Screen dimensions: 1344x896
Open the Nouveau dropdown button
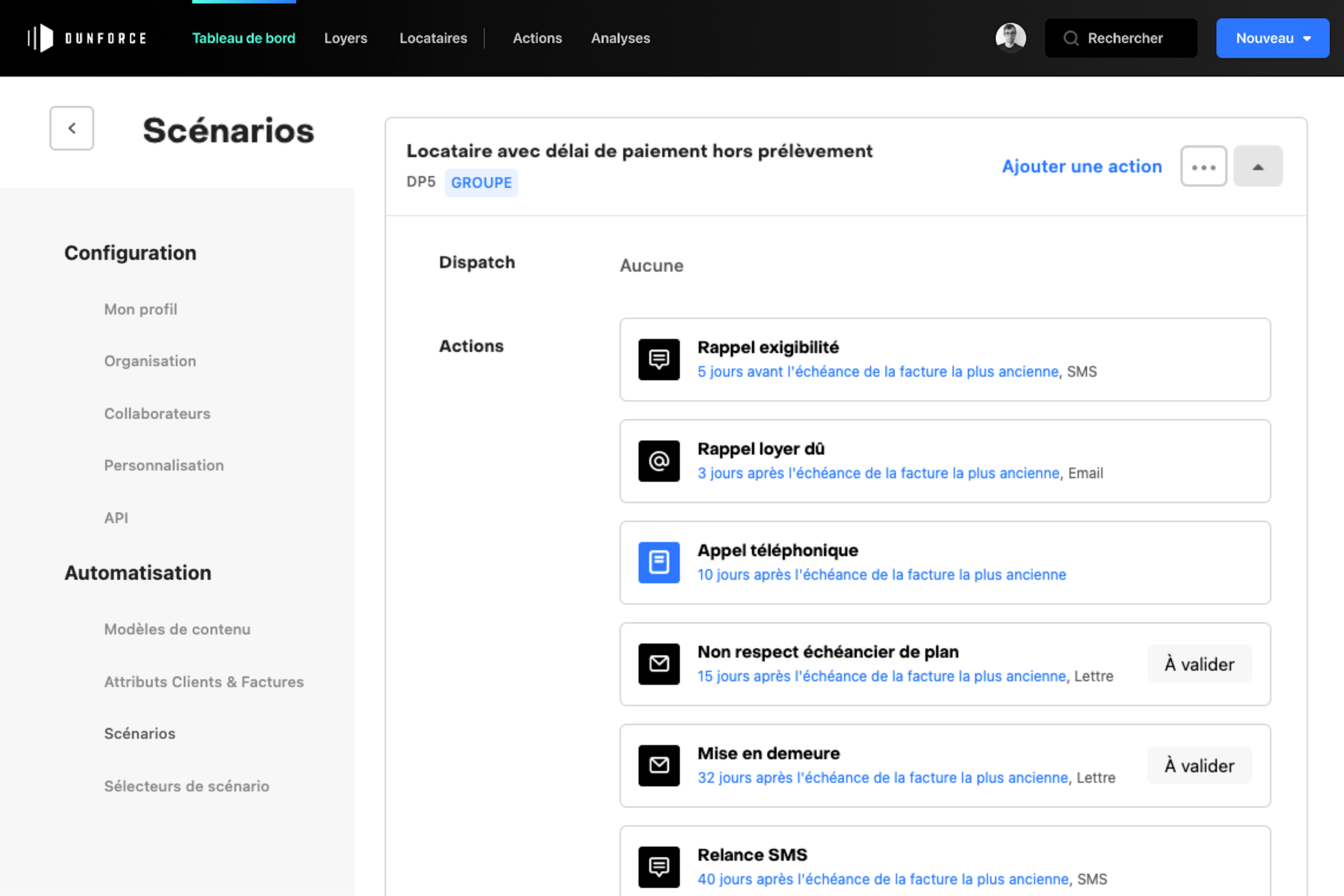(x=1272, y=38)
